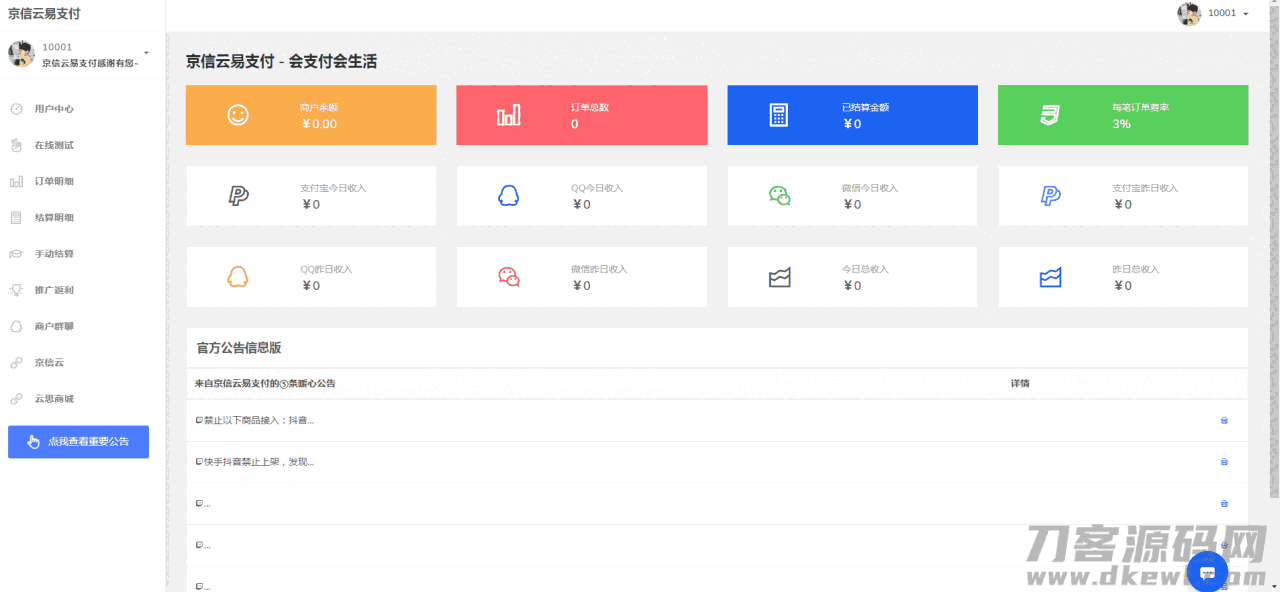The width and height of the screenshot is (1280, 592).
Task: Click the blue QQ penguin icon for QQ今日收入
Action: click(508, 196)
